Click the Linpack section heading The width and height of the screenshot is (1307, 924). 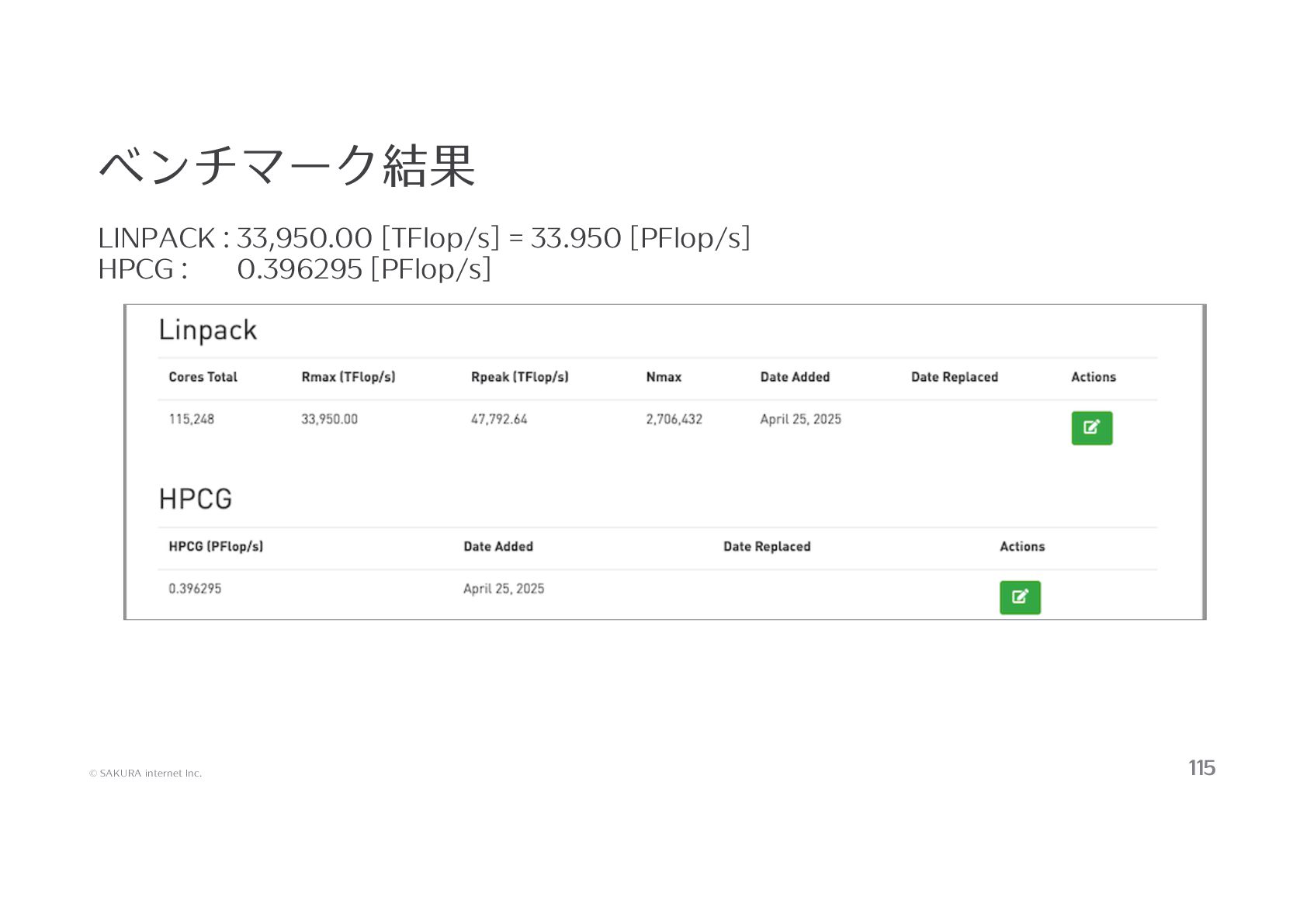[x=207, y=330]
